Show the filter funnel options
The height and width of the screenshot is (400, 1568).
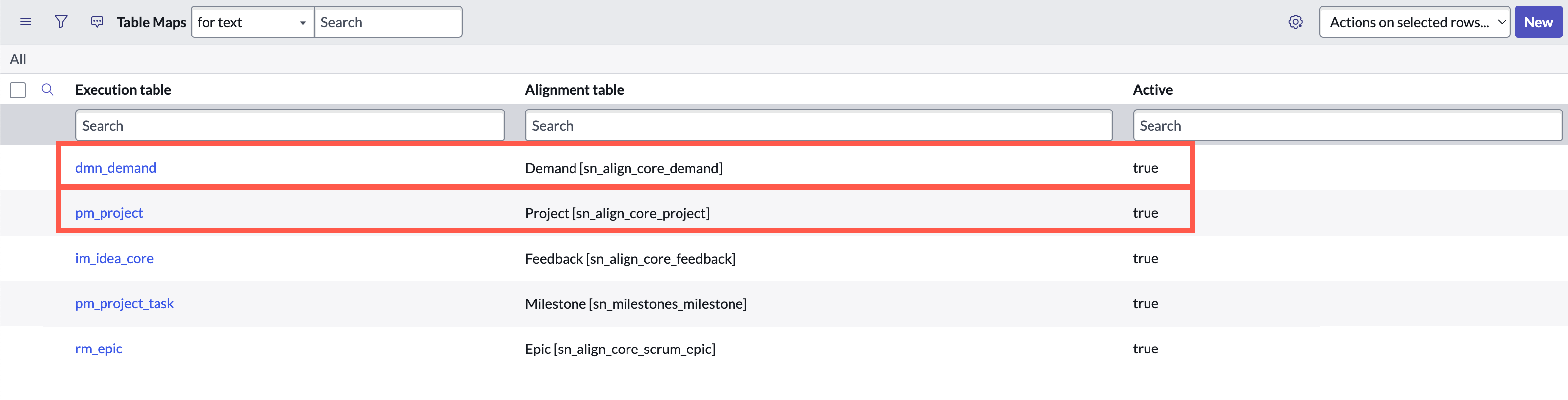click(x=61, y=23)
